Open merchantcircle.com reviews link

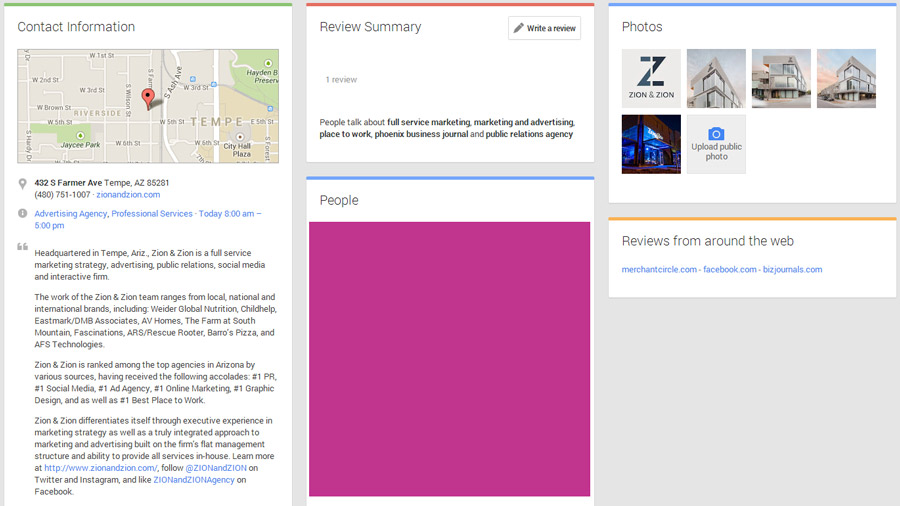click(x=659, y=269)
